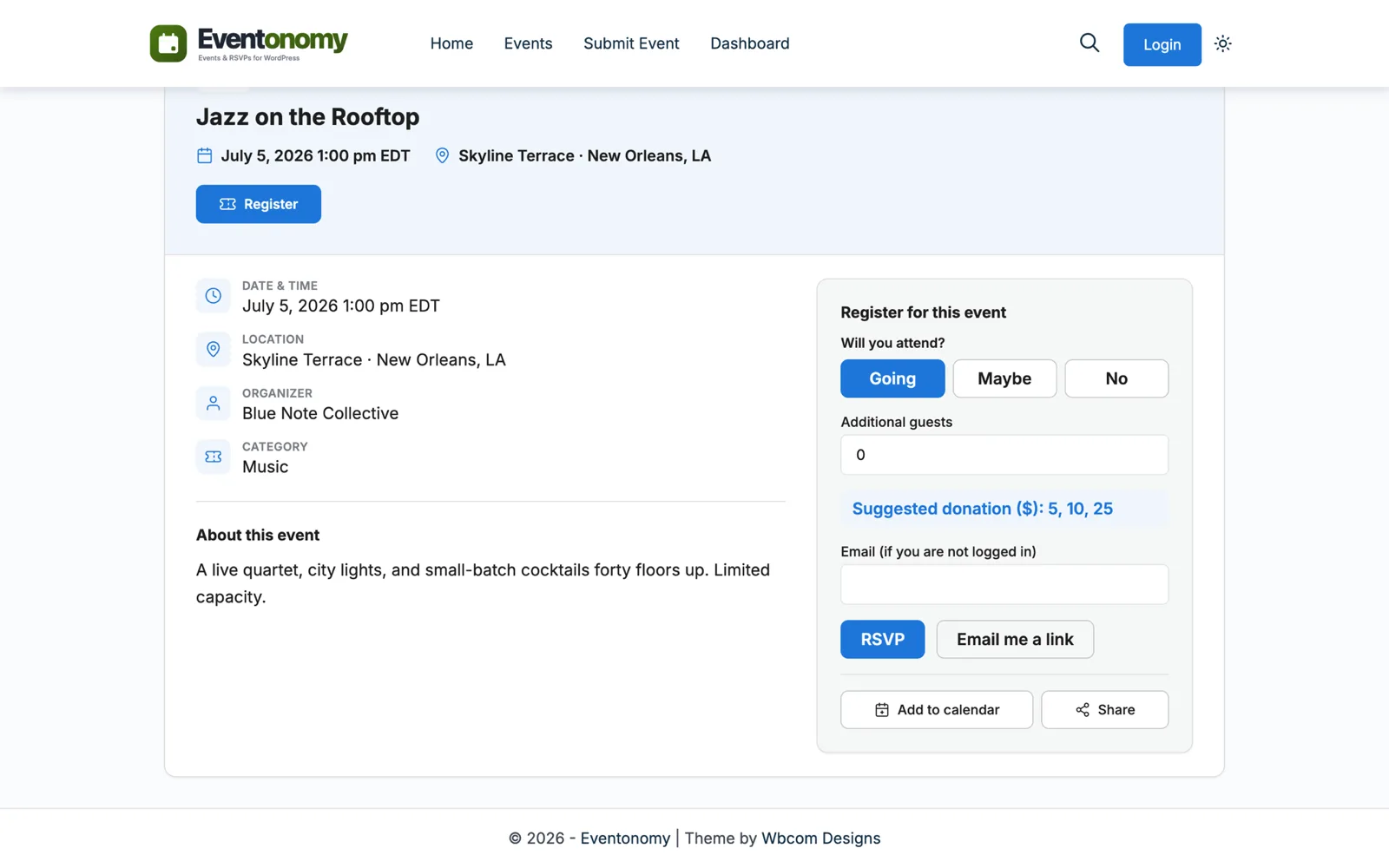Open the Dashboard menu item

[x=750, y=43]
